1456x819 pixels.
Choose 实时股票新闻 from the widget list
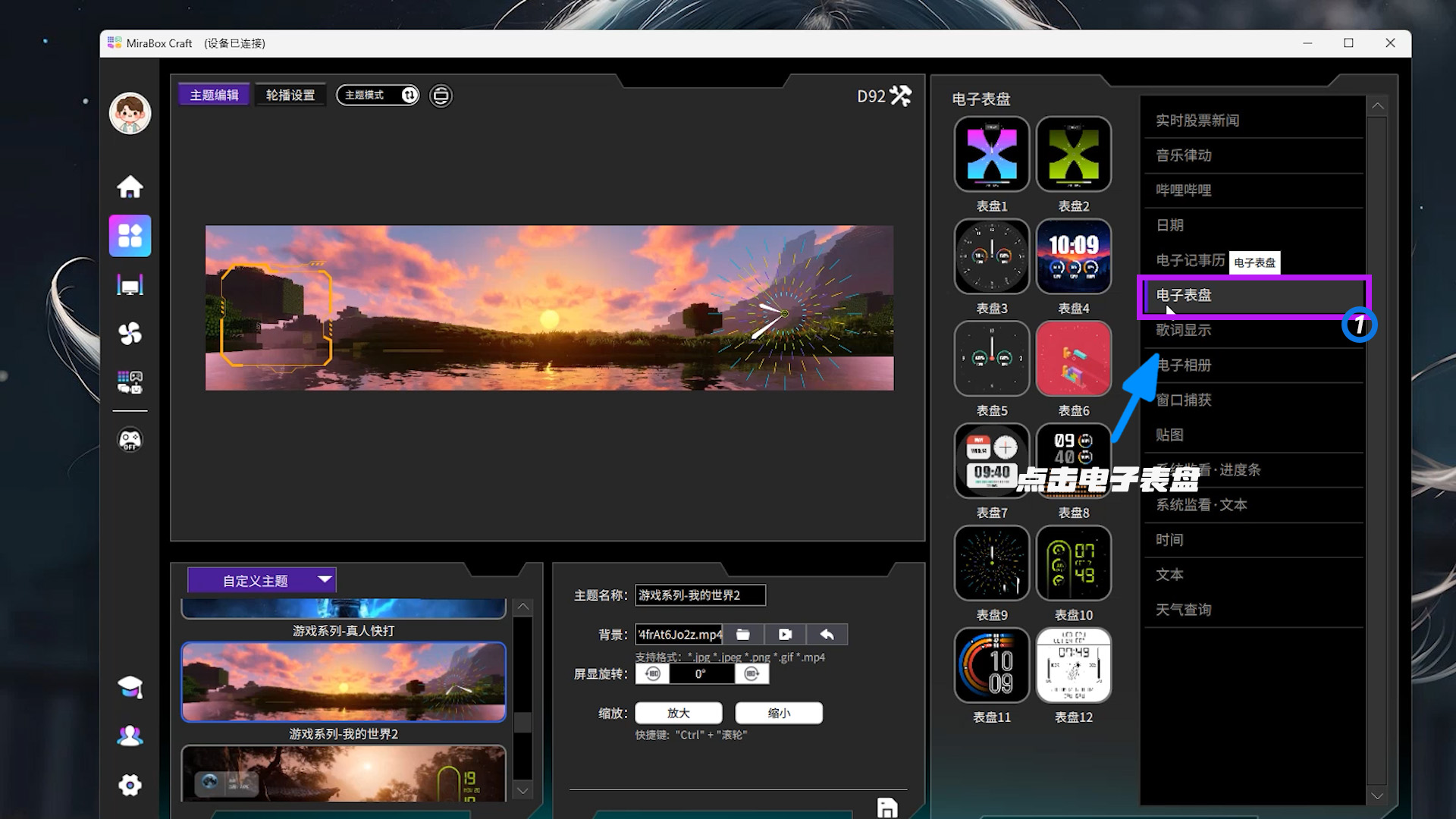tap(1254, 121)
